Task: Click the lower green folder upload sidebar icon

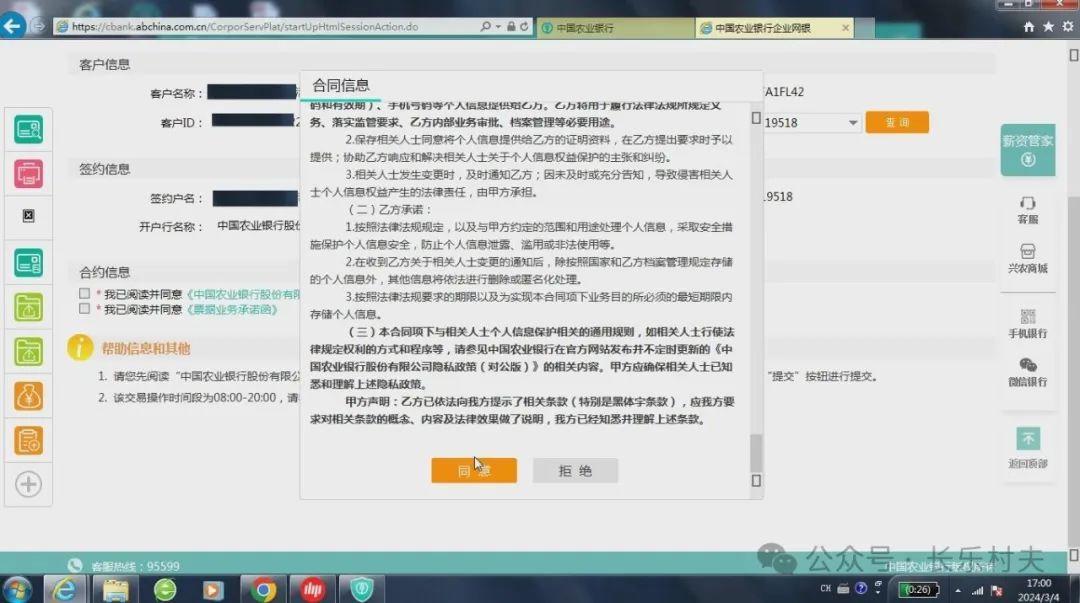Action: click(x=28, y=351)
